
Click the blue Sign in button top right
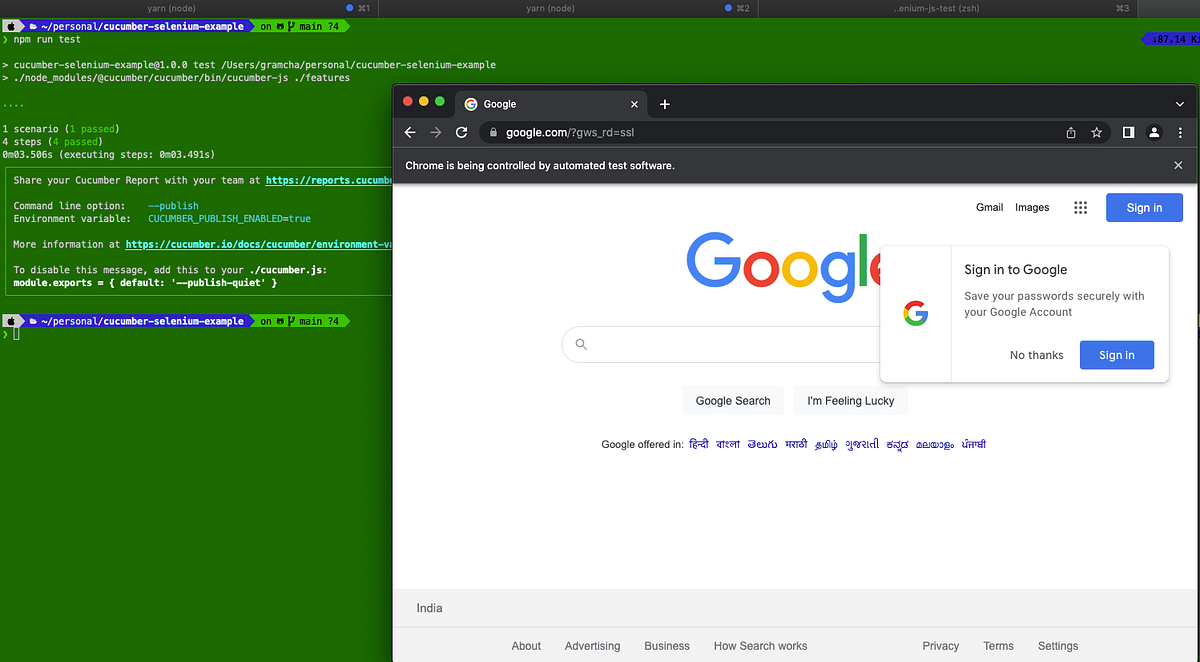point(1144,207)
